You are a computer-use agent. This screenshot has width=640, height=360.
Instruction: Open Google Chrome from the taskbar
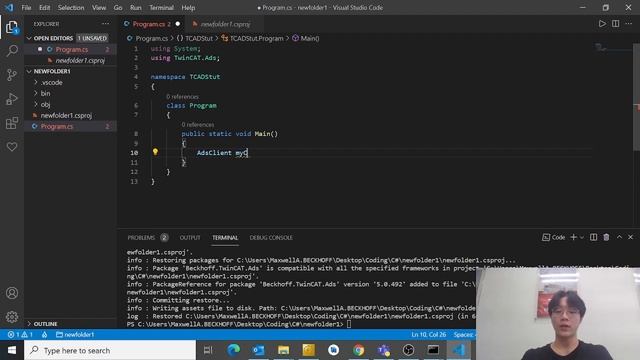coord(358,350)
